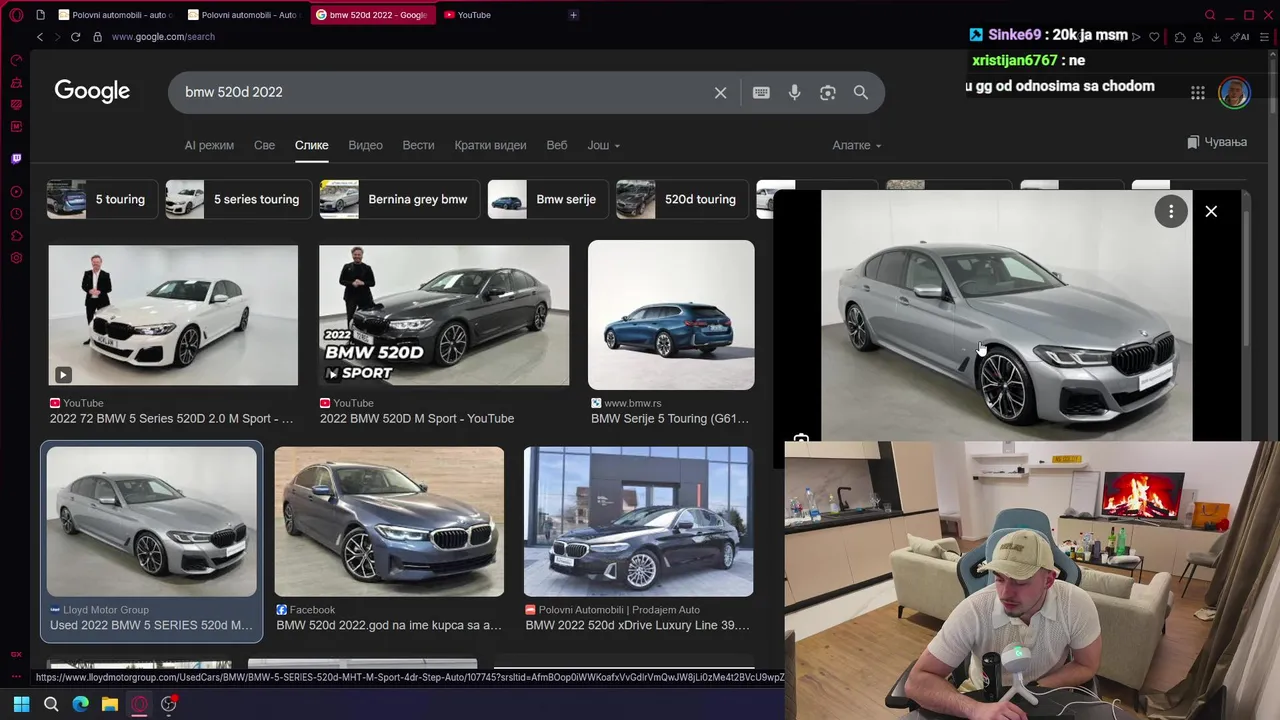Search by image with the lens icon
The image size is (1280, 720).
(x=827, y=92)
